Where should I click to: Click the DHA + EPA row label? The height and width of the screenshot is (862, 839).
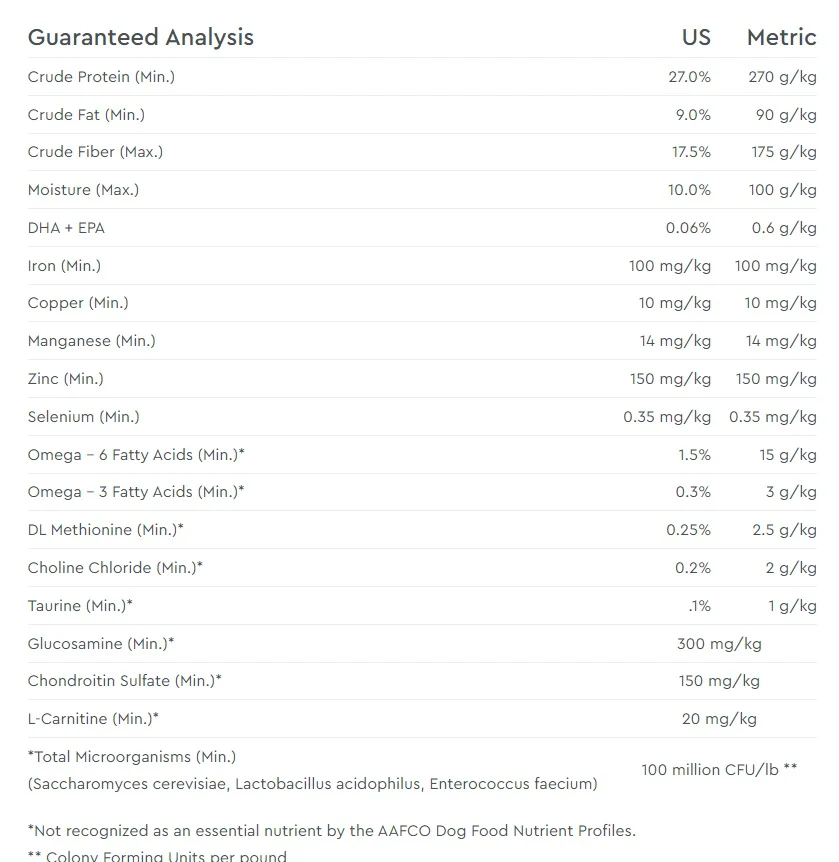[x=66, y=228]
